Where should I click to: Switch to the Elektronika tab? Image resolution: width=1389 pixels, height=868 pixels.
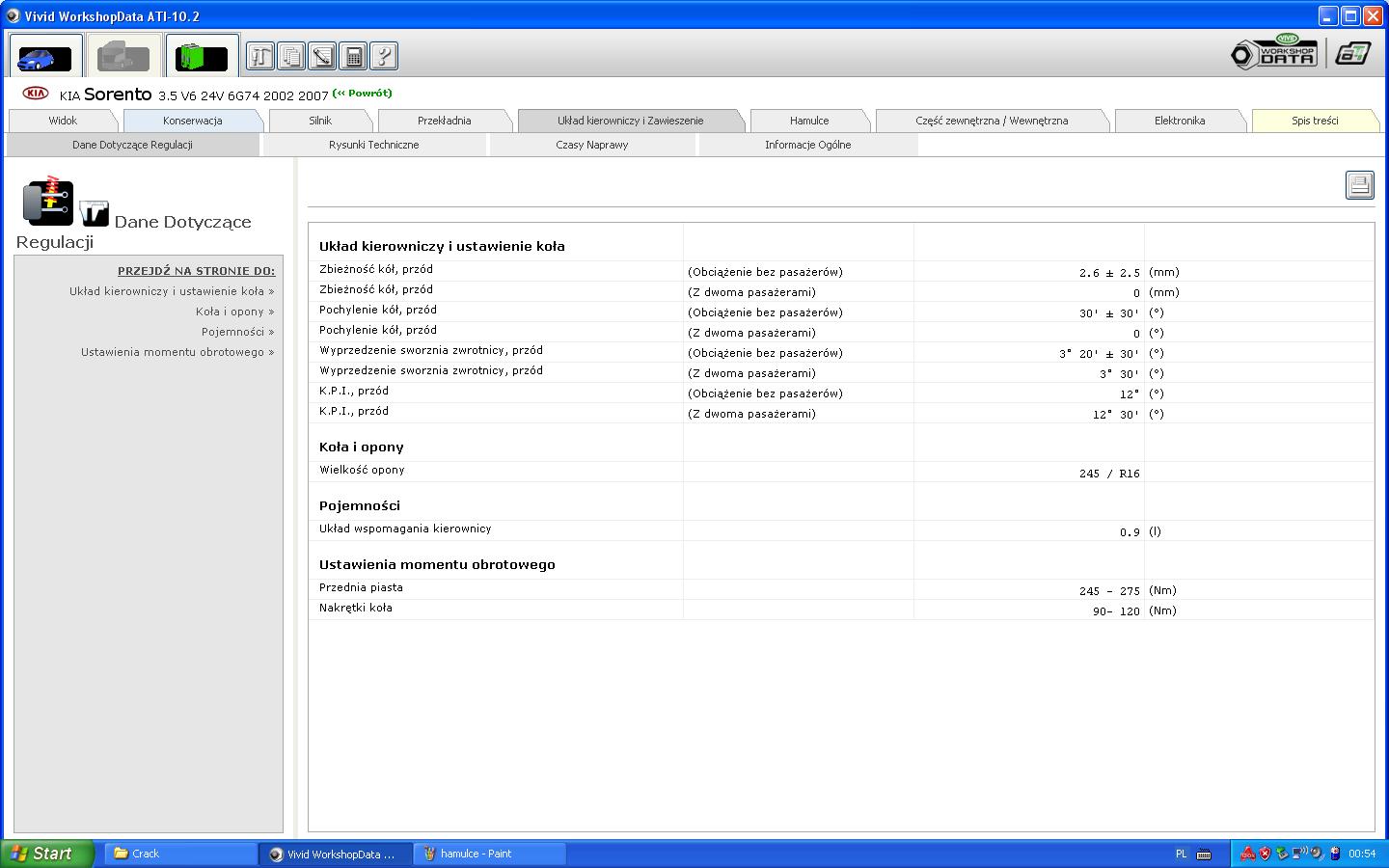[1180, 121]
